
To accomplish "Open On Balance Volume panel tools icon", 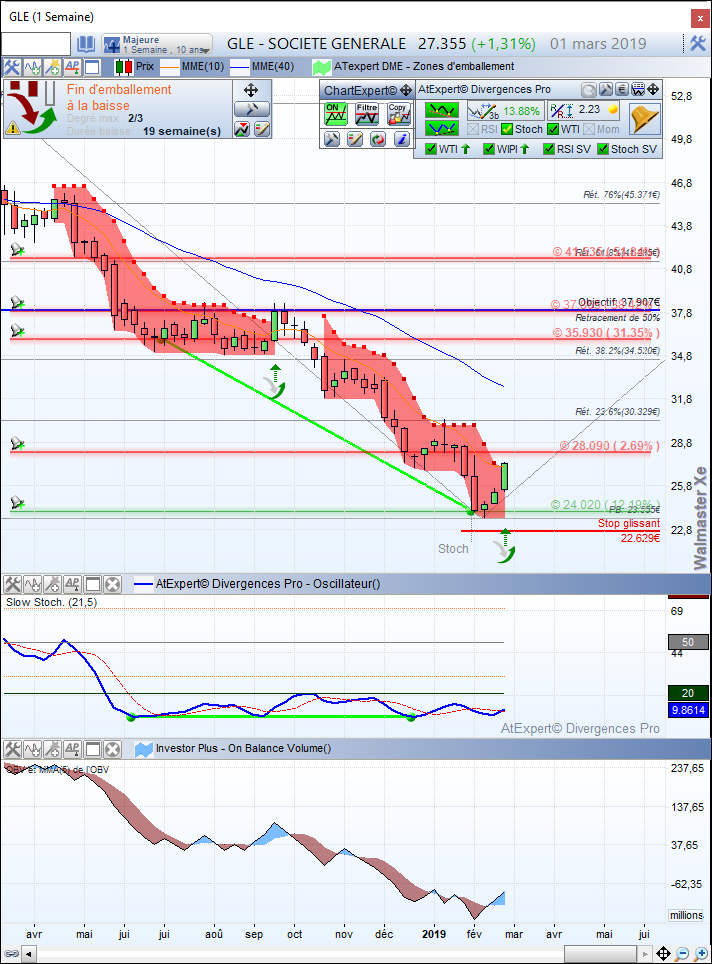I will (x=12, y=749).
